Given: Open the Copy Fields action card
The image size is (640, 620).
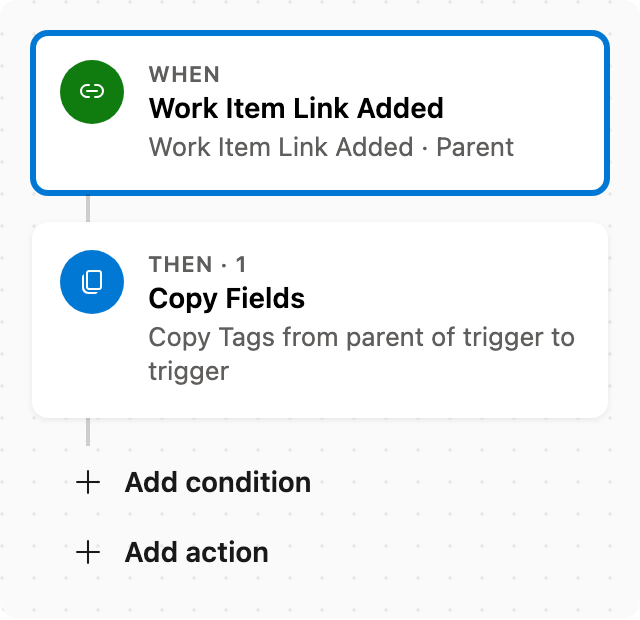Looking at the screenshot, I should pyautogui.click(x=320, y=320).
